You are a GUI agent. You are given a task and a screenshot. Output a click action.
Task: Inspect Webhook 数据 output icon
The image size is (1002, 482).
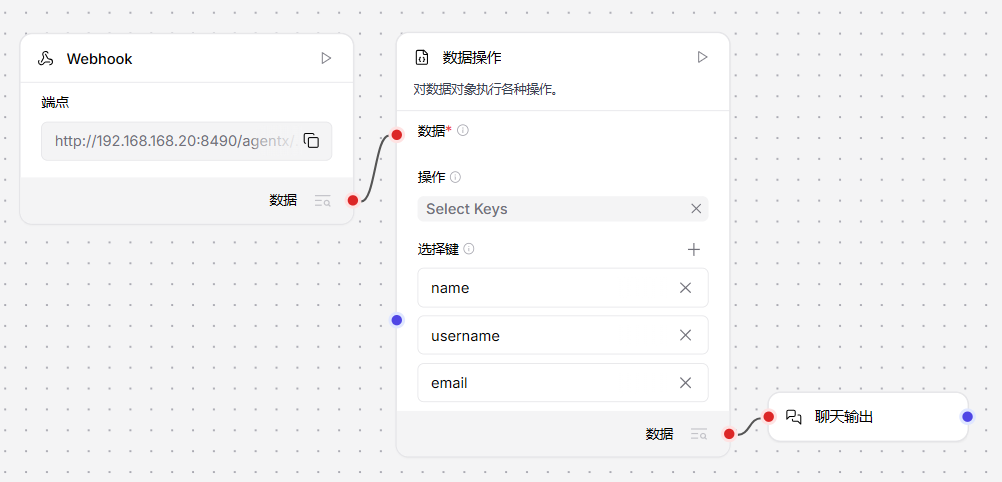pos(322,200)
